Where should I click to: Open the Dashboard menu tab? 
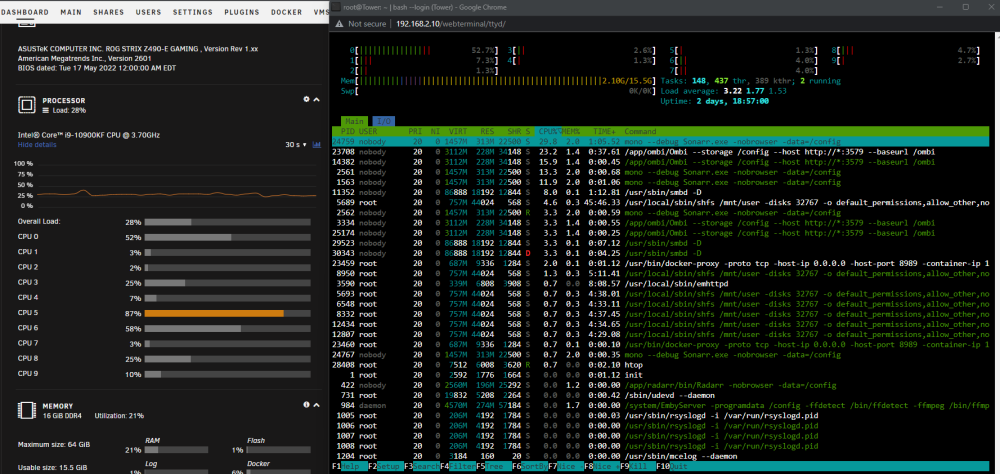click(x=25, y=12)
